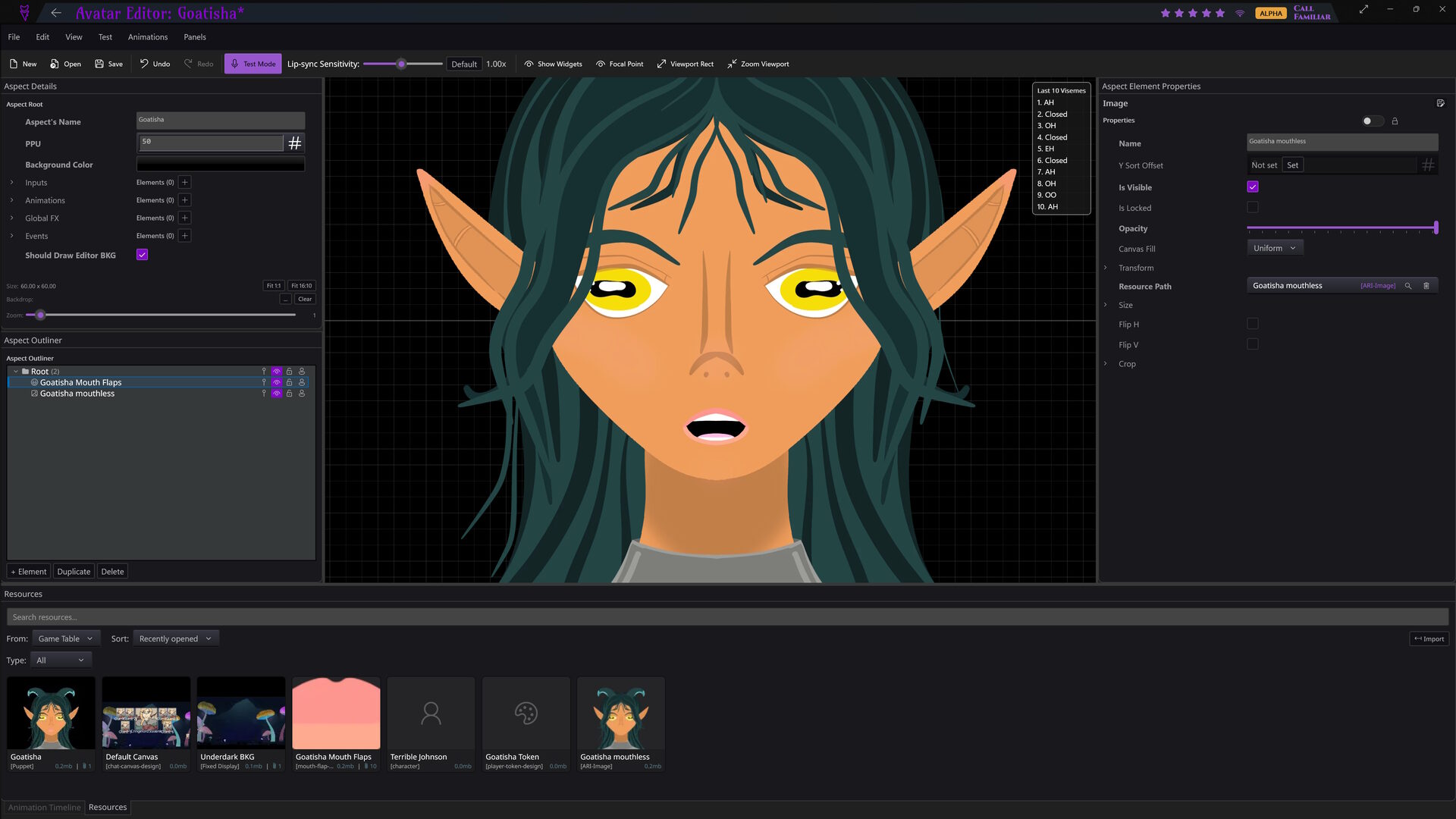
Task: Enable the Flip V checkbox
Action: (x=1253, y=344)
